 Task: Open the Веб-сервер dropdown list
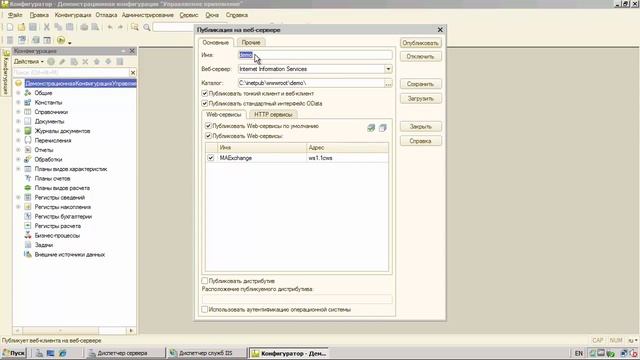388,69
